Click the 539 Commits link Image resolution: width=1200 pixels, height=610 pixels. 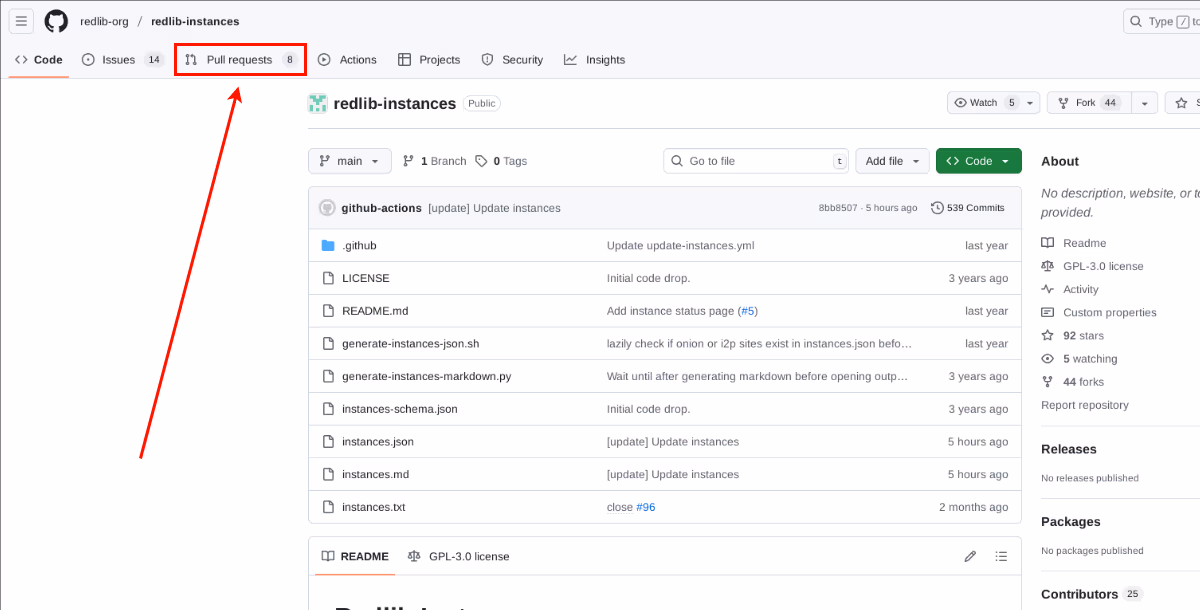tap(967, 208)
